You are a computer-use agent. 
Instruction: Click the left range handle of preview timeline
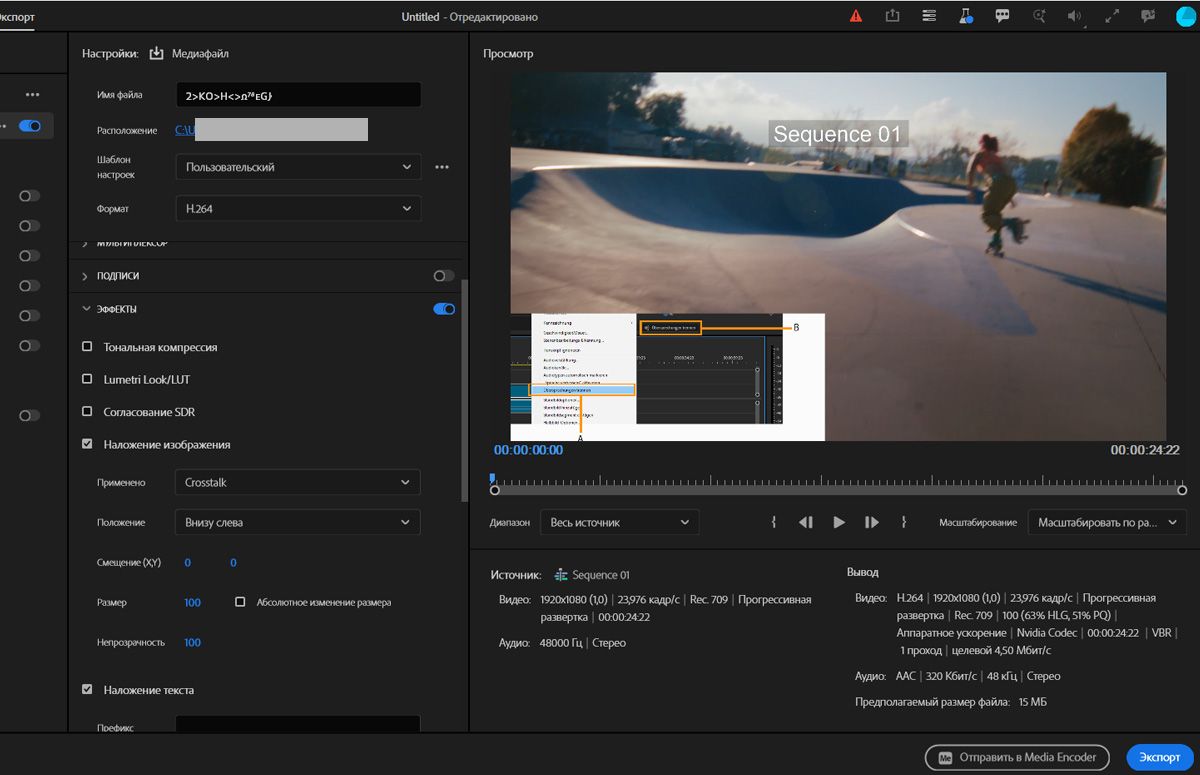494,490
